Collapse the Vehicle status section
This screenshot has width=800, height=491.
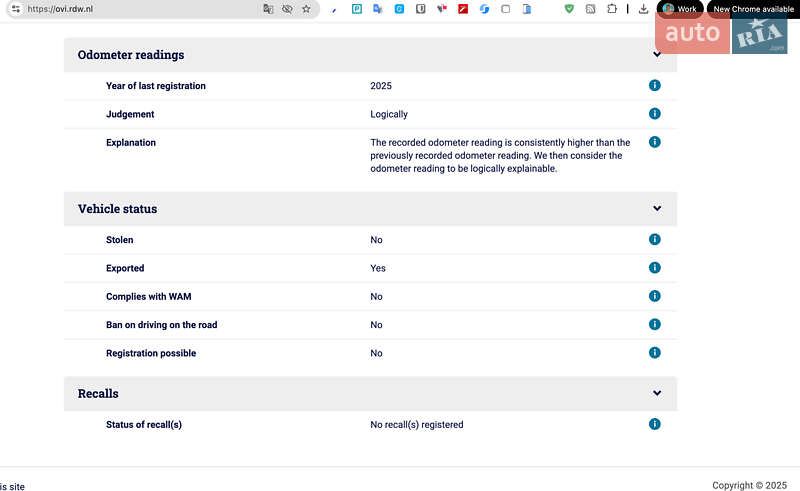click(x=657, y=209)
